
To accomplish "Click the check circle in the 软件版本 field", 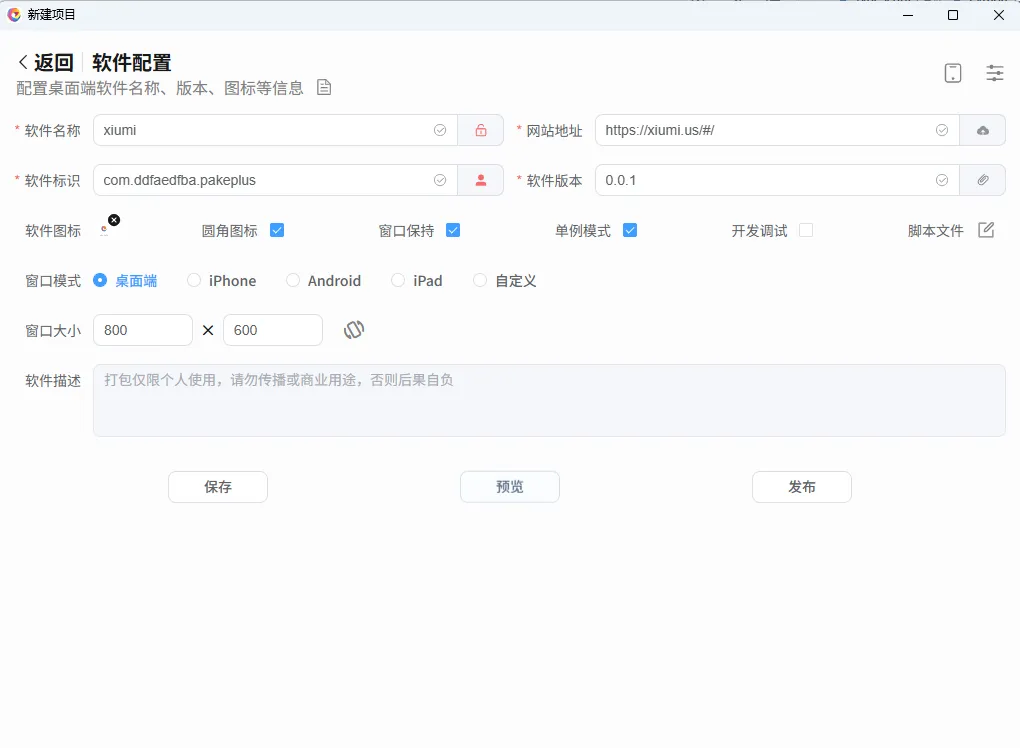I will tap(941, 180).
